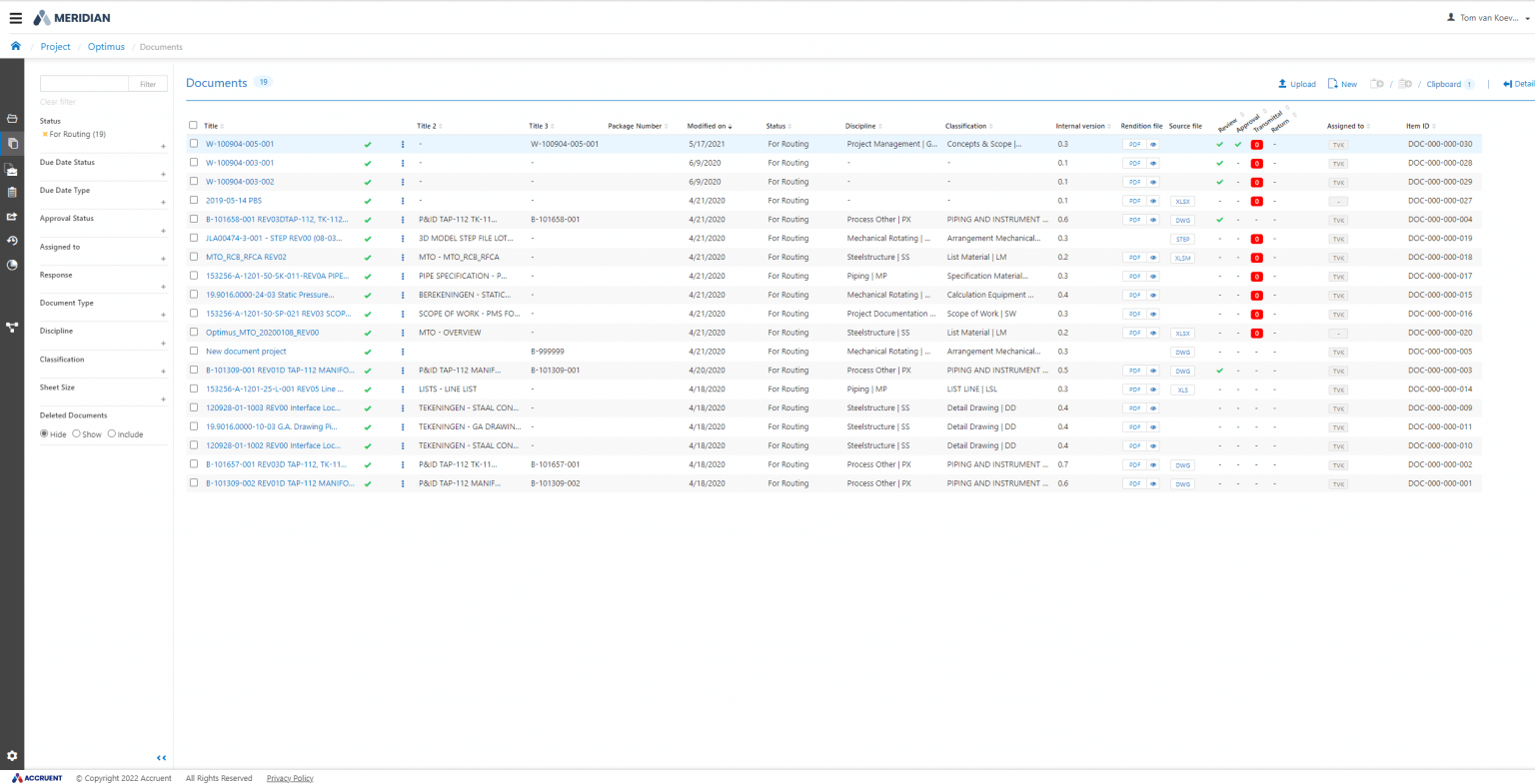Open the history icon in left sidebar

(12, 241)
